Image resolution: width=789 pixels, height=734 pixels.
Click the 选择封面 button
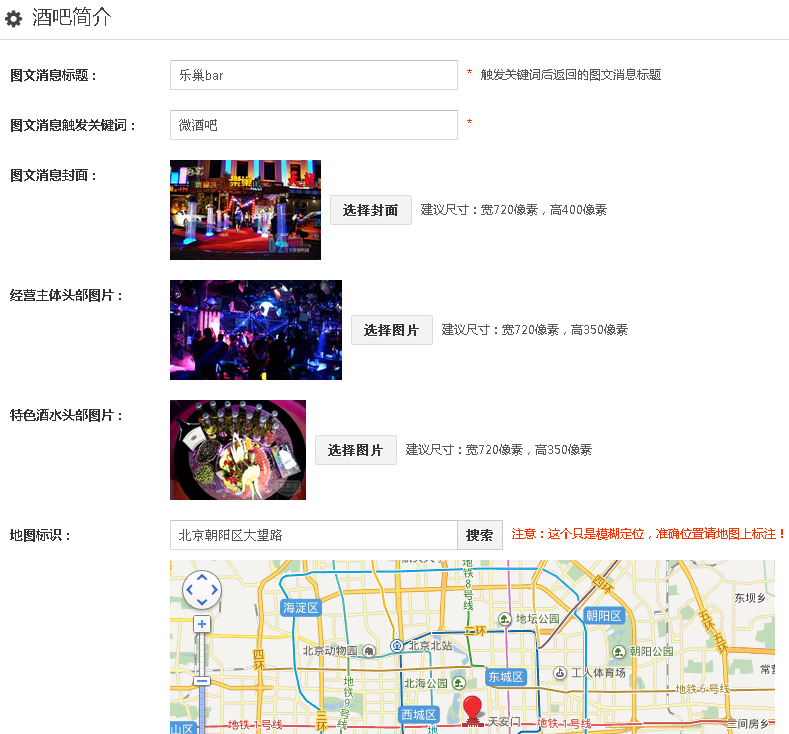(x=370, y=210)
